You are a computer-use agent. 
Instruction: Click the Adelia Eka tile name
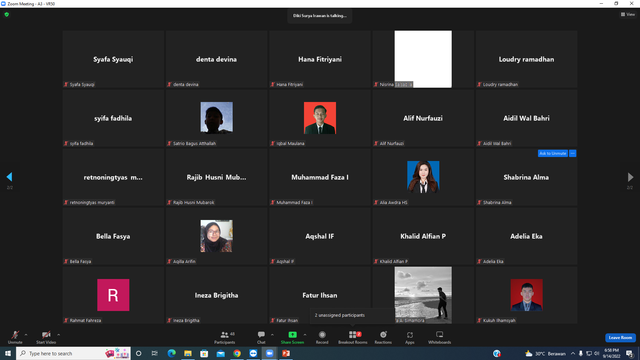[x=526, y=236]
